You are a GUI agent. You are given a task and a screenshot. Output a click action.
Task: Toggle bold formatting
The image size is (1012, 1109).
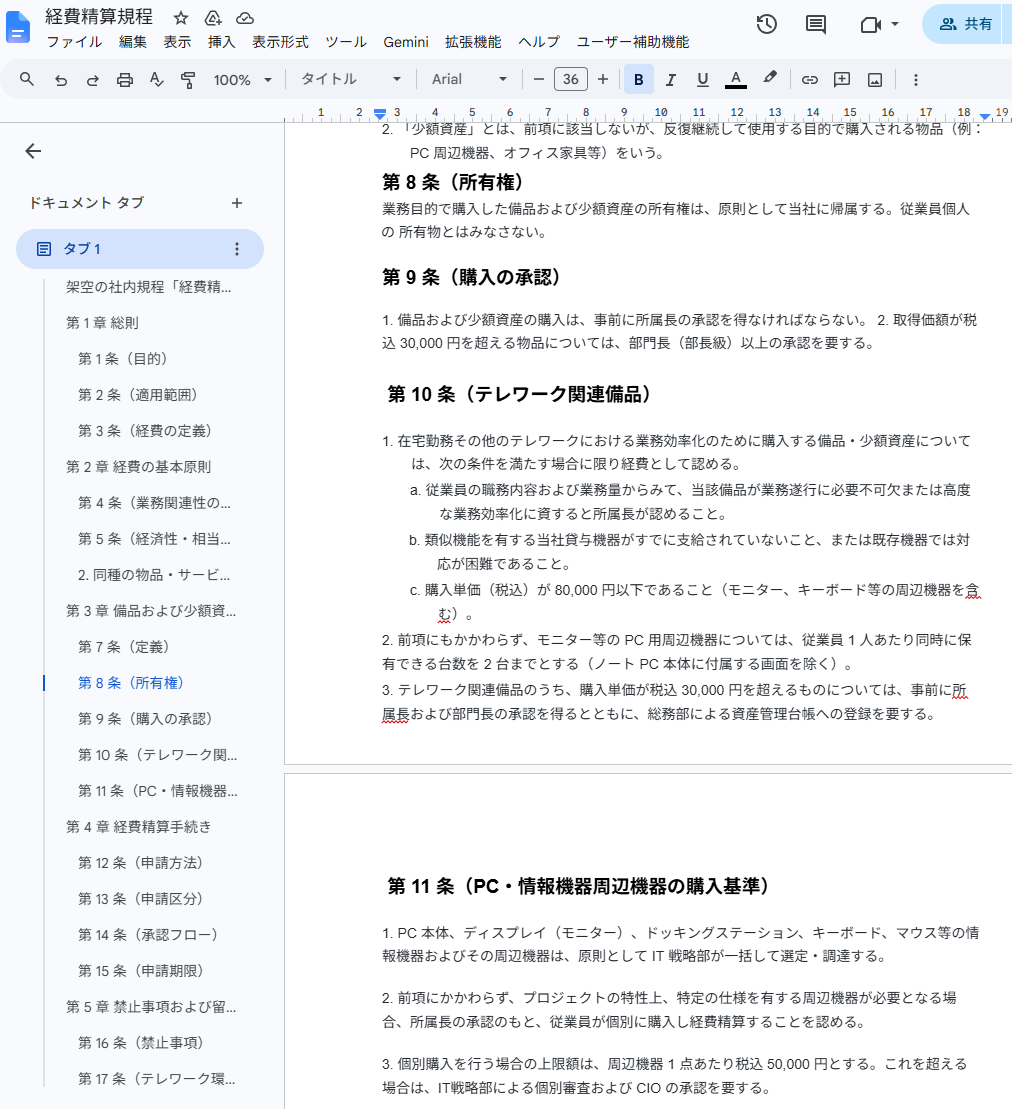(639, 79)
